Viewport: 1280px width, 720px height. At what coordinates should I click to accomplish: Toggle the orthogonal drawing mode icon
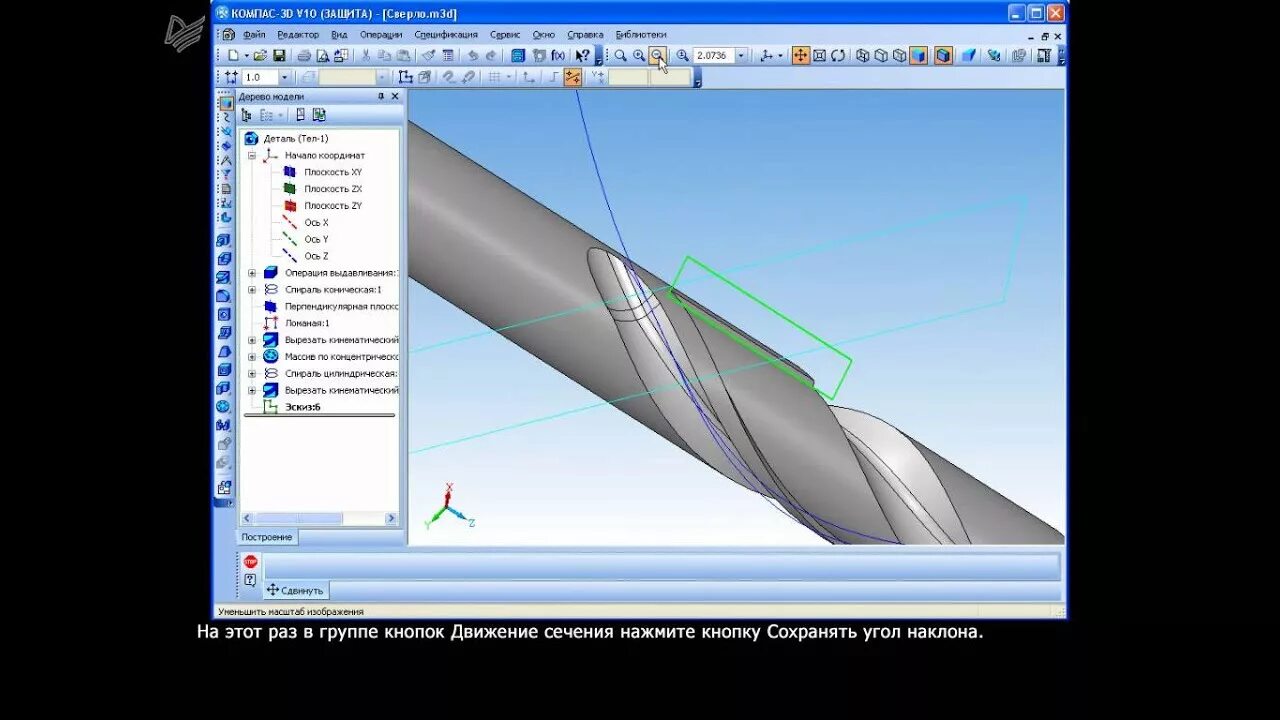pyautogui.click(x=553, y=77)
